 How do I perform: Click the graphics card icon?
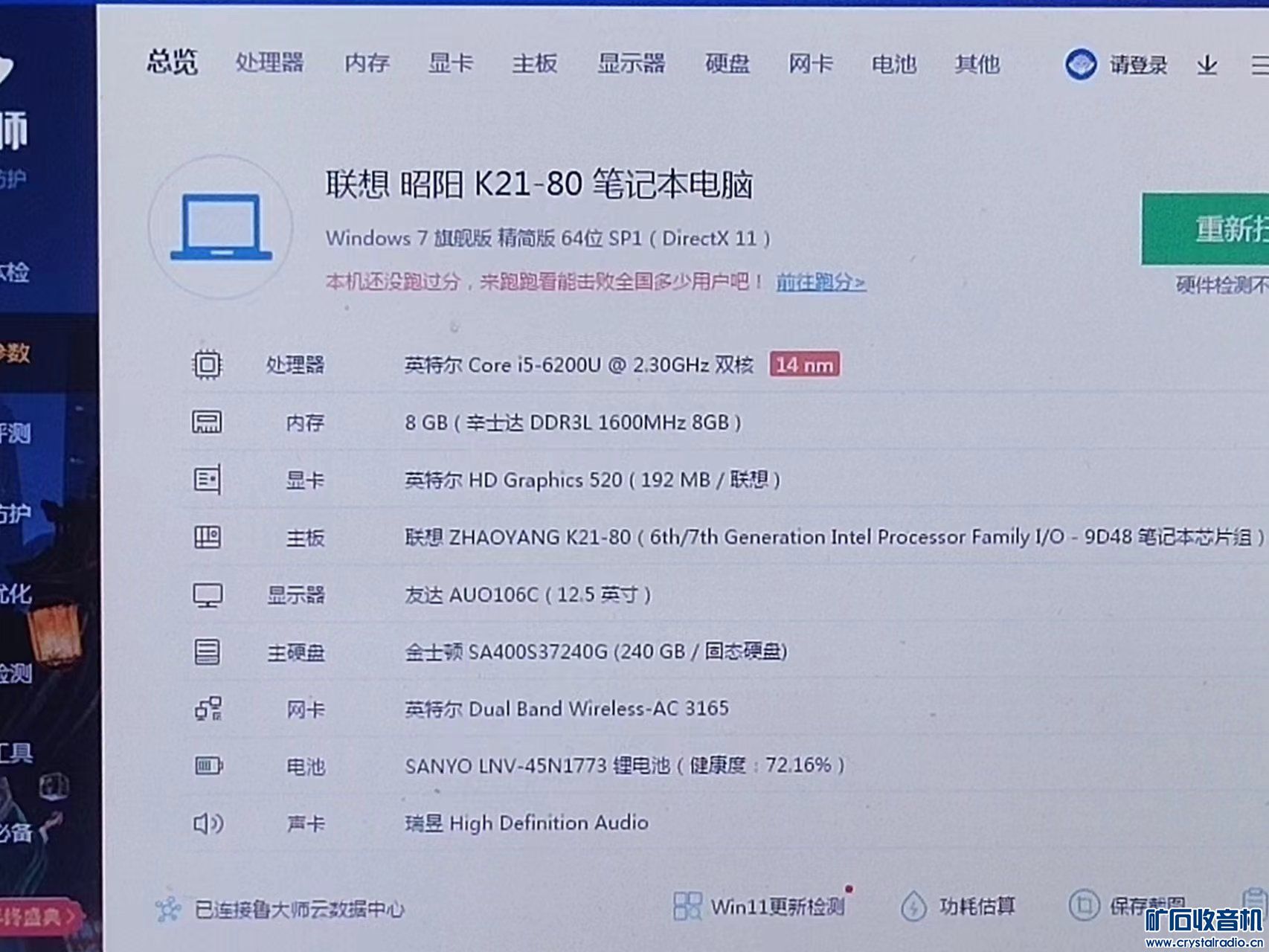(207, 480)
